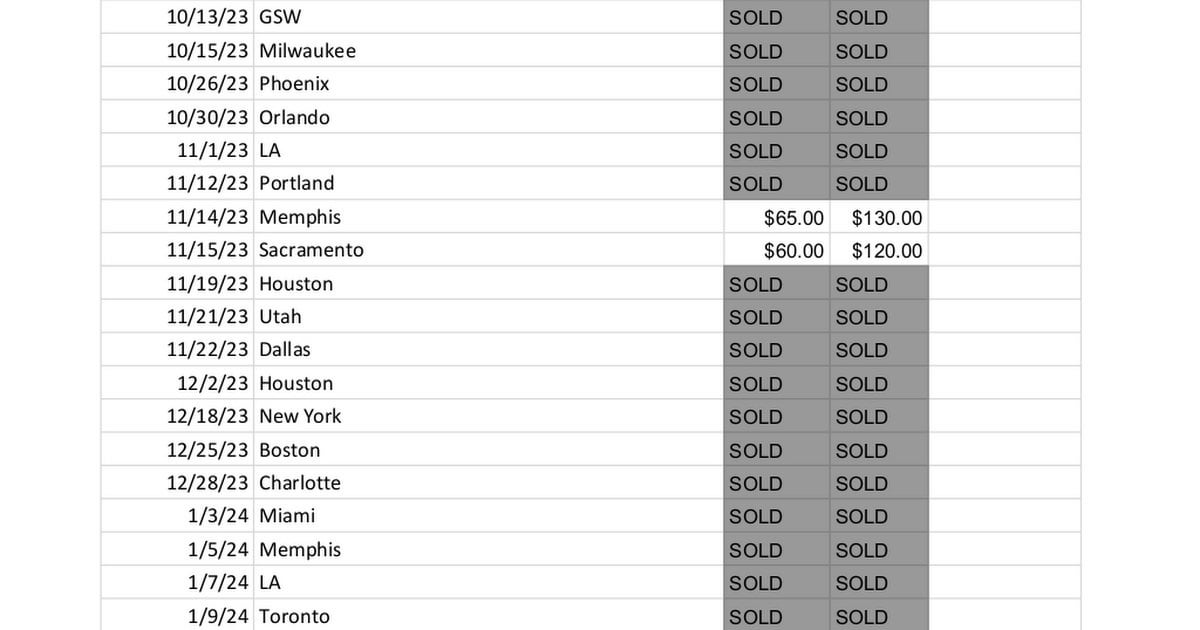
Task: Click the Charlotte cell
Action: click(300, 483)
